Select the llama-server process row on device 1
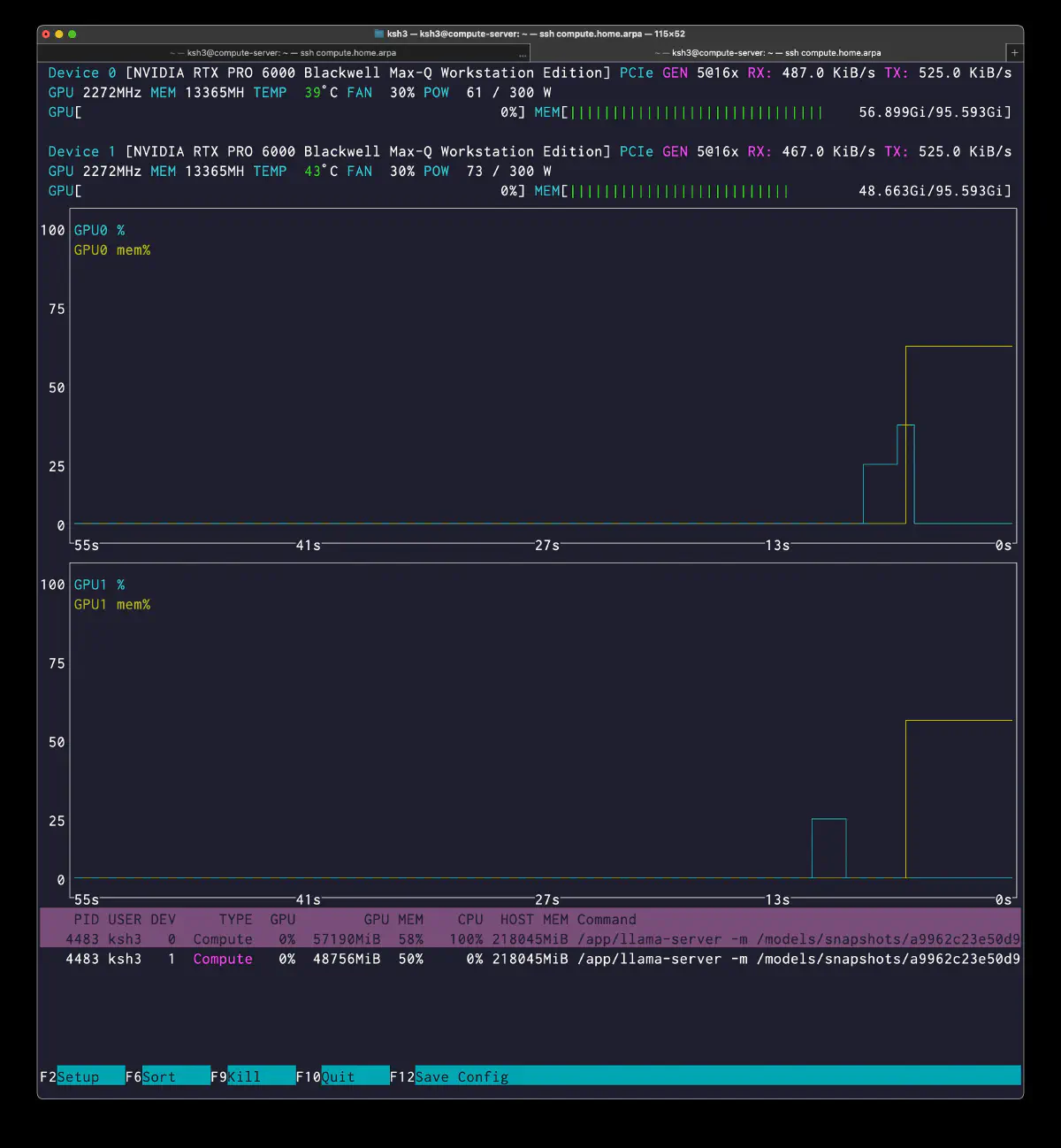 [x=530, y=959]
